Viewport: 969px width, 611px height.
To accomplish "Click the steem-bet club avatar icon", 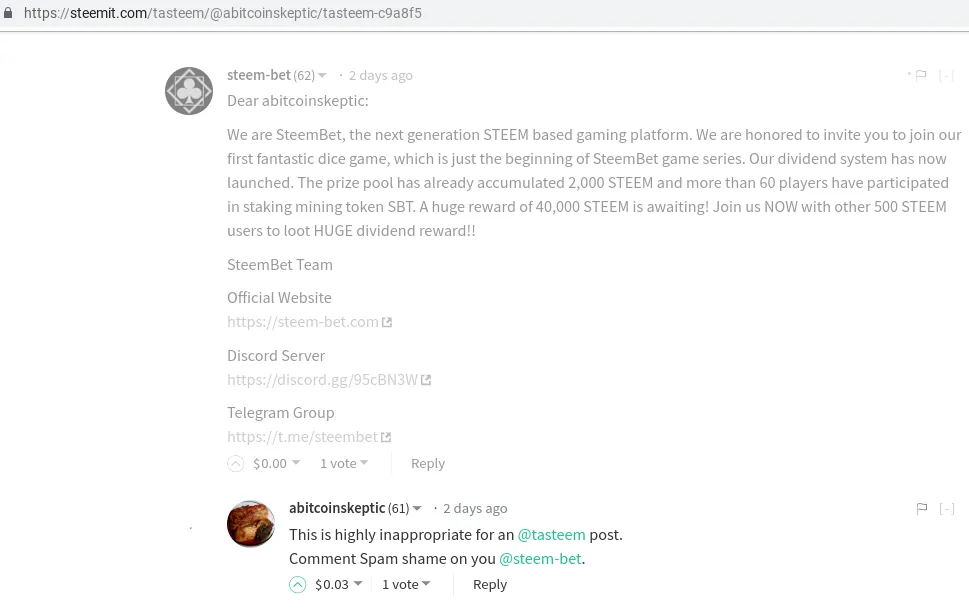I will (189, 91).
